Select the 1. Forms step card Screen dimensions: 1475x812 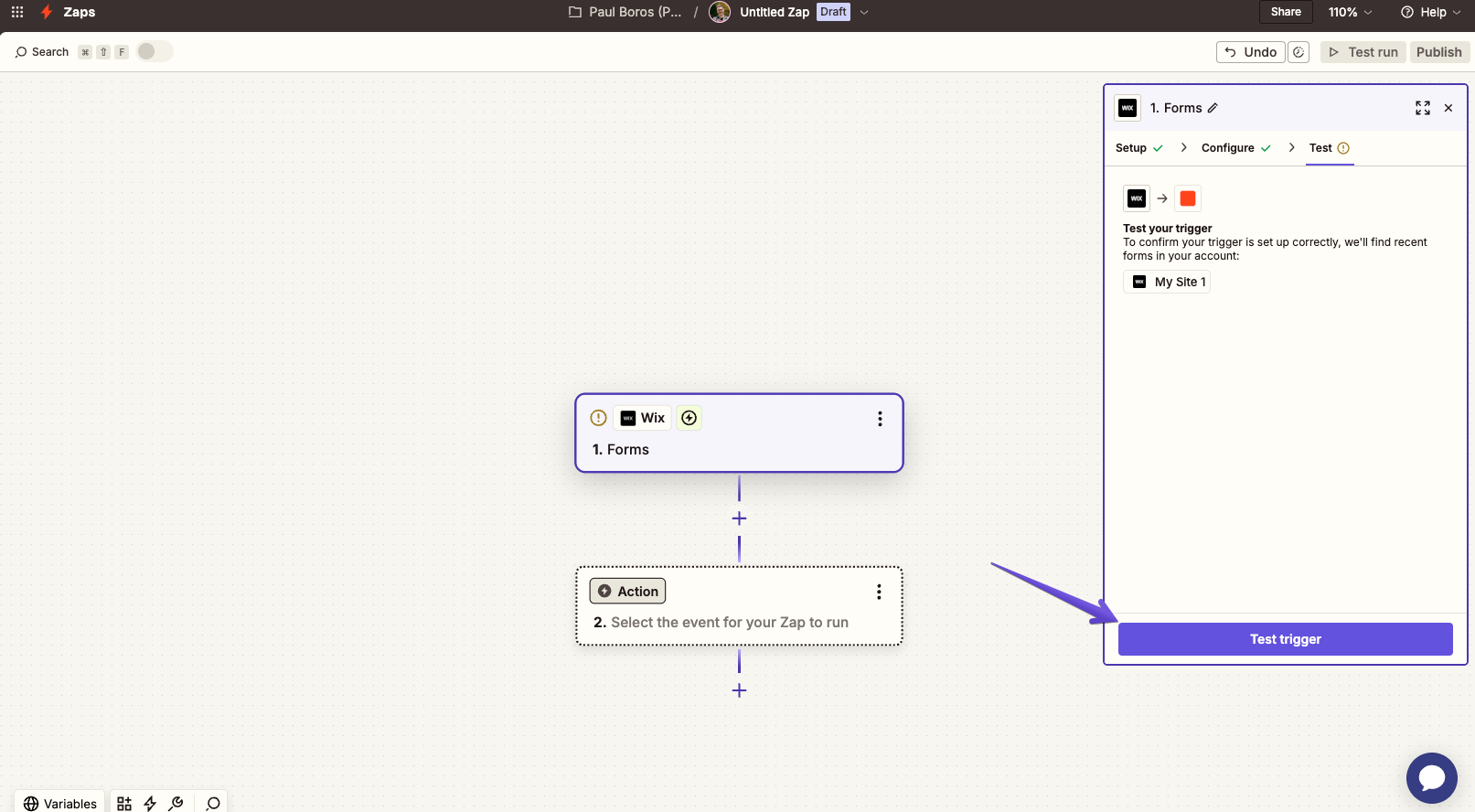(739, 433)
